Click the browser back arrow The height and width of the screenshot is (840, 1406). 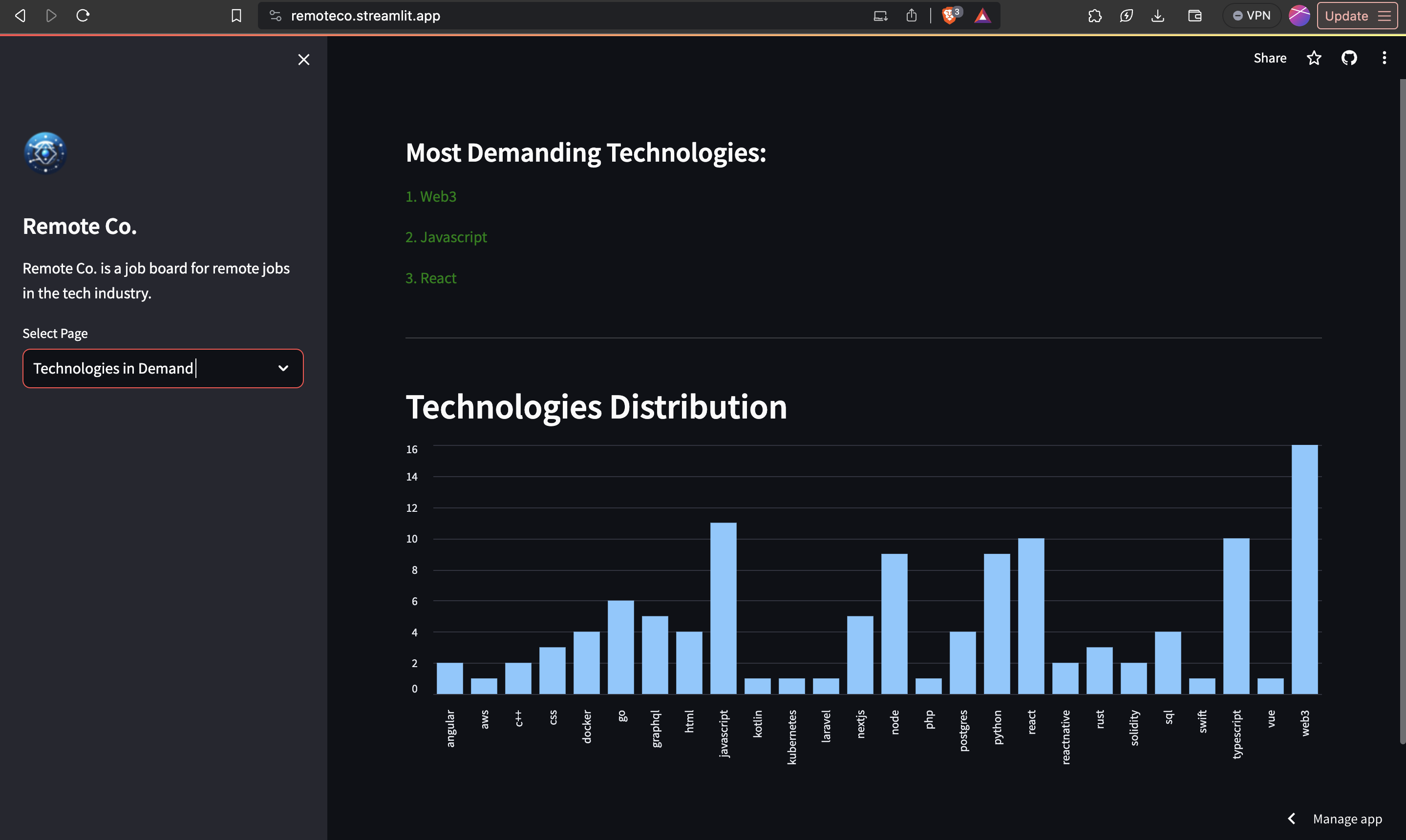coord(21,16)
